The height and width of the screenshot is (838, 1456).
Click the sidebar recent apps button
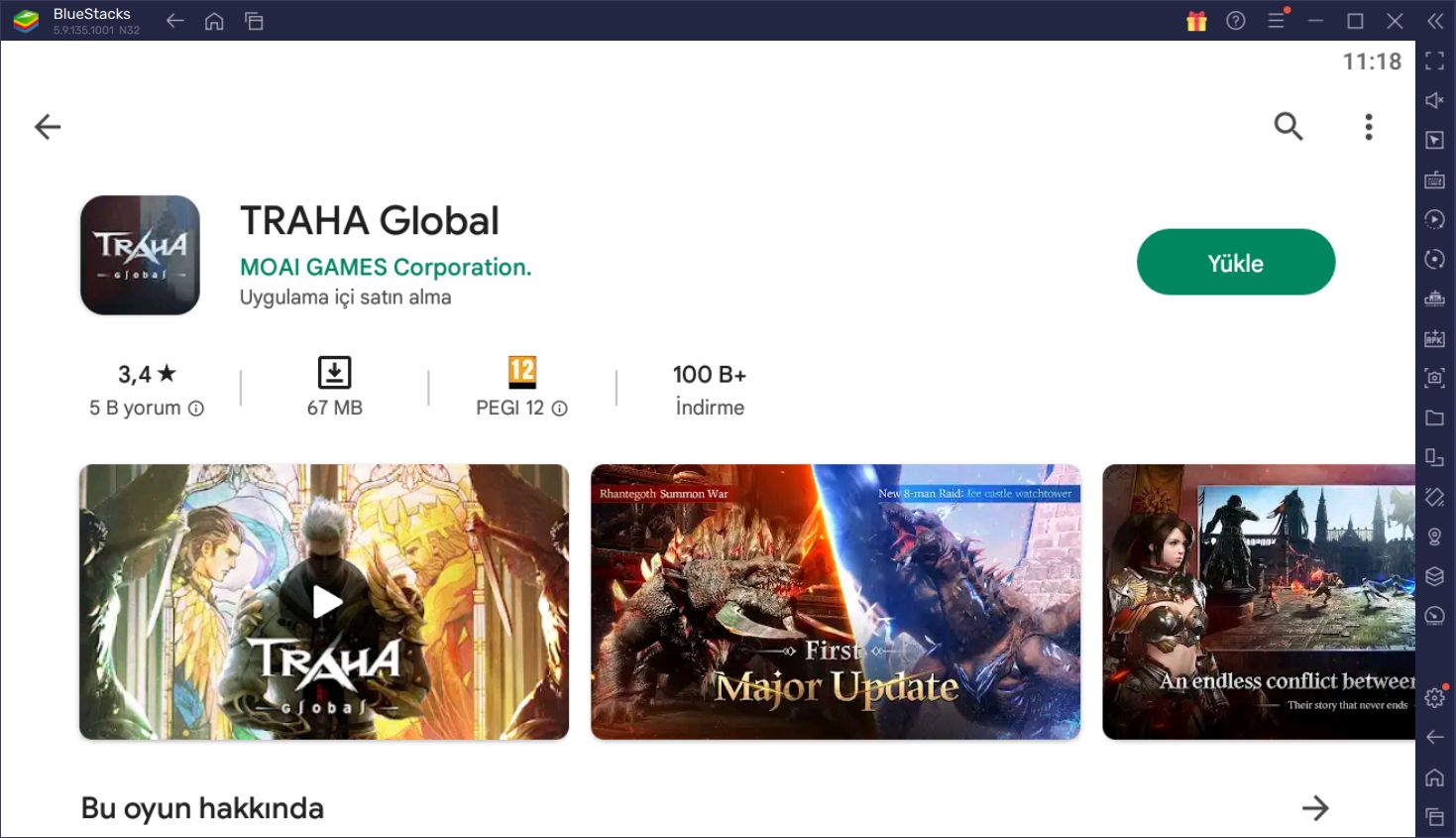tap(1434, 817)
